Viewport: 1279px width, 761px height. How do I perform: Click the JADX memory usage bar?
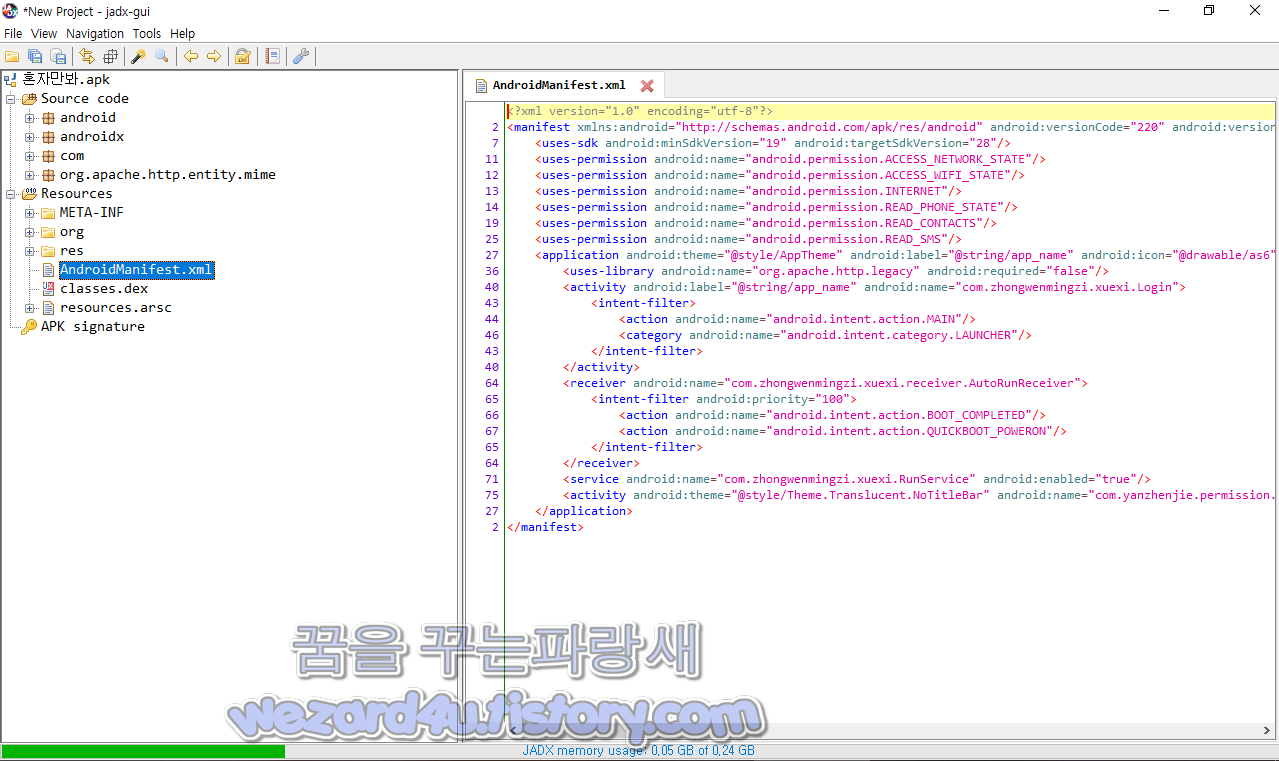(639, 751)
